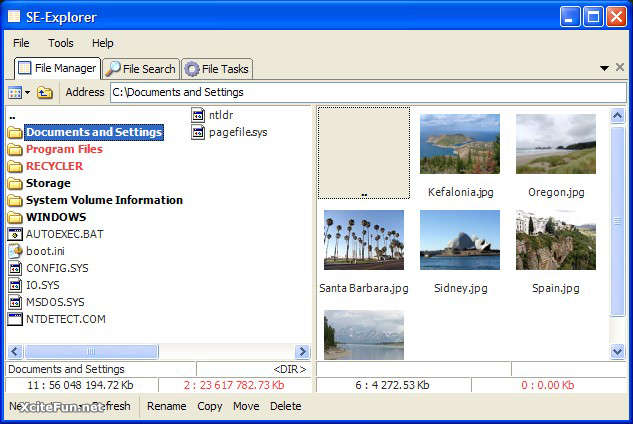This screenshot has width=633, height=424.
Task: Click the up one folder icon
Action: pyautogui.click(x=45, y=92)
